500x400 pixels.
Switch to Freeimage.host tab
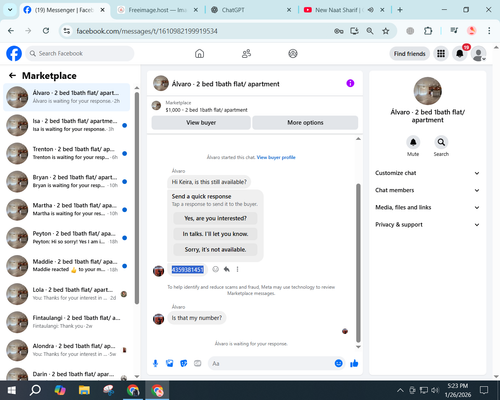click(158, 10)
